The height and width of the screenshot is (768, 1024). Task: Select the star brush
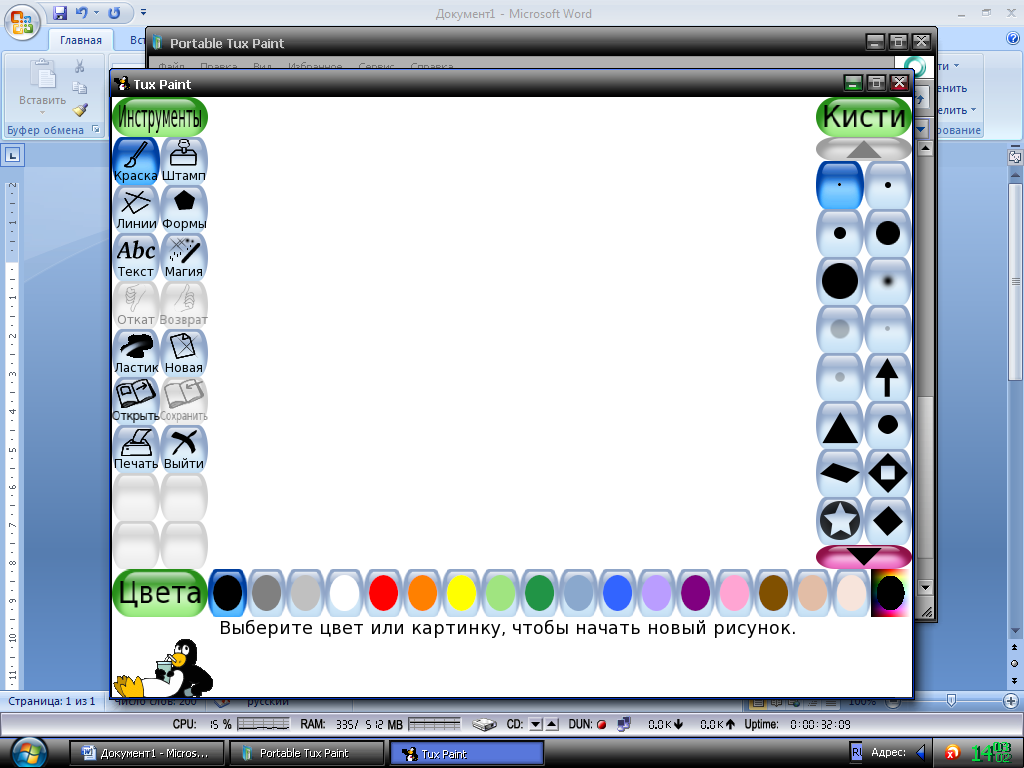(x=840, y=521)
